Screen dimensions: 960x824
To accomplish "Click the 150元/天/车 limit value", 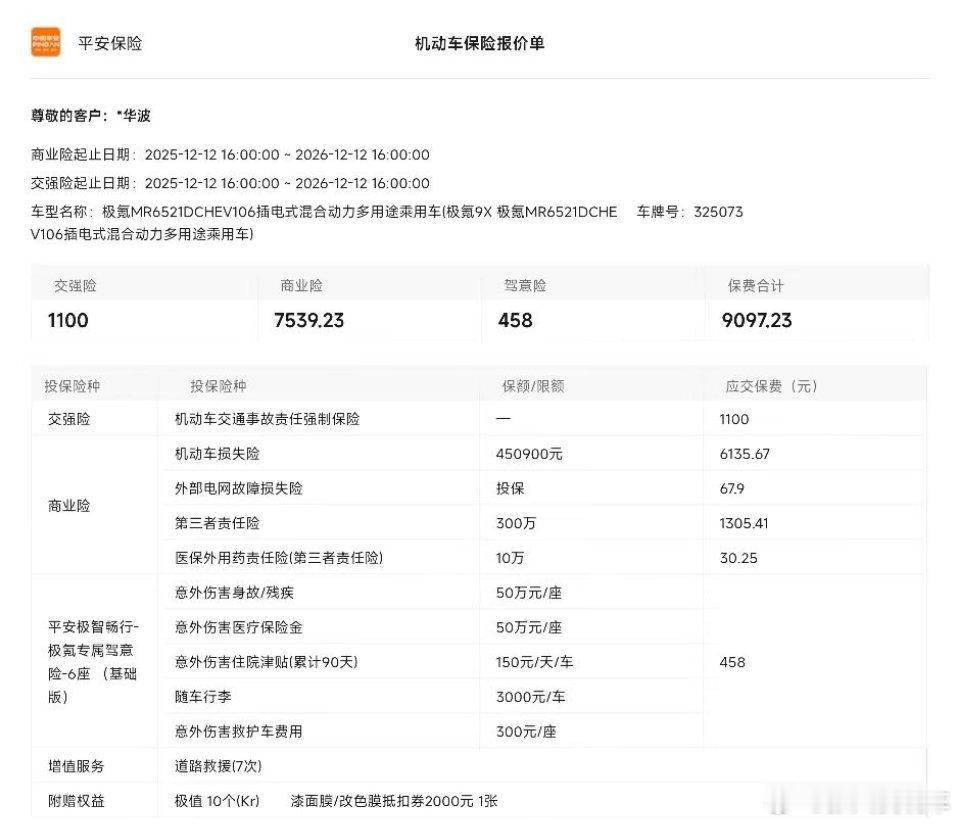I will coord(534,662).
